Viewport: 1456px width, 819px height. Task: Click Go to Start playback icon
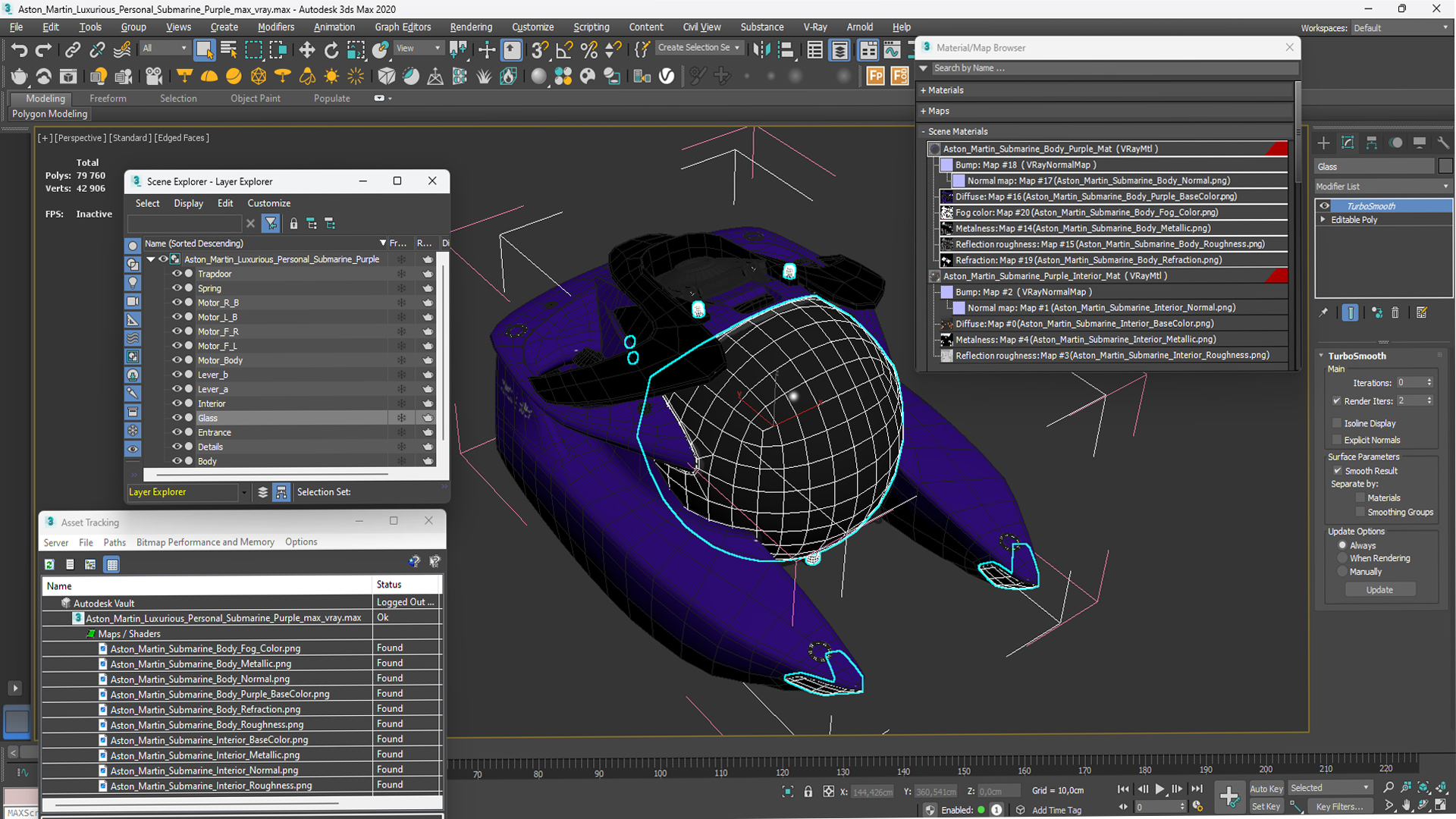click(1123, 789)
